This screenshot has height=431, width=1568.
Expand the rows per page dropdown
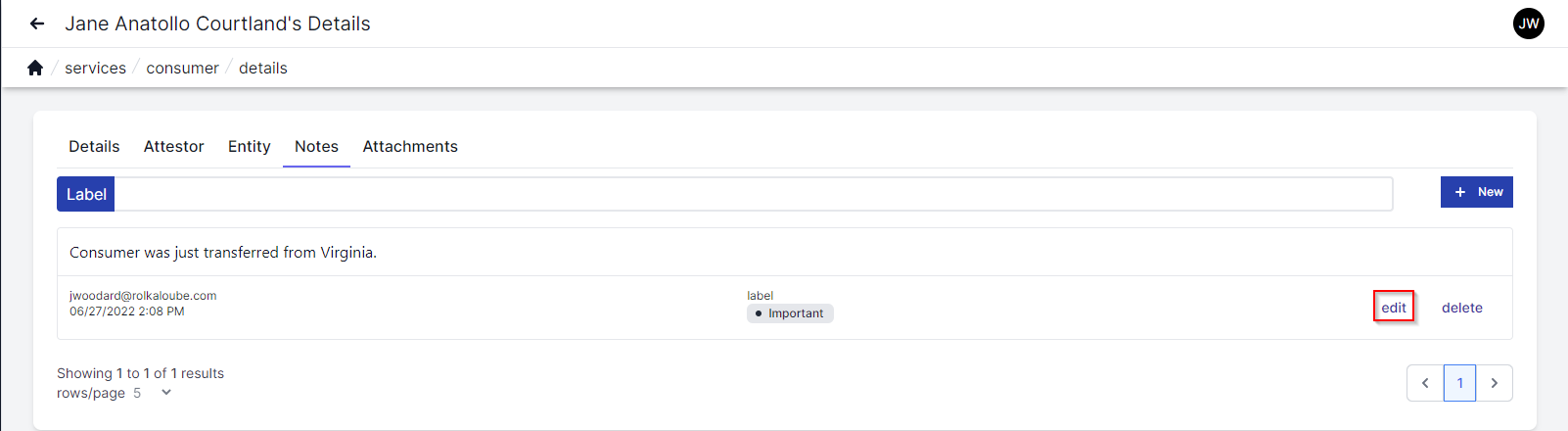(x=166, y=393)
